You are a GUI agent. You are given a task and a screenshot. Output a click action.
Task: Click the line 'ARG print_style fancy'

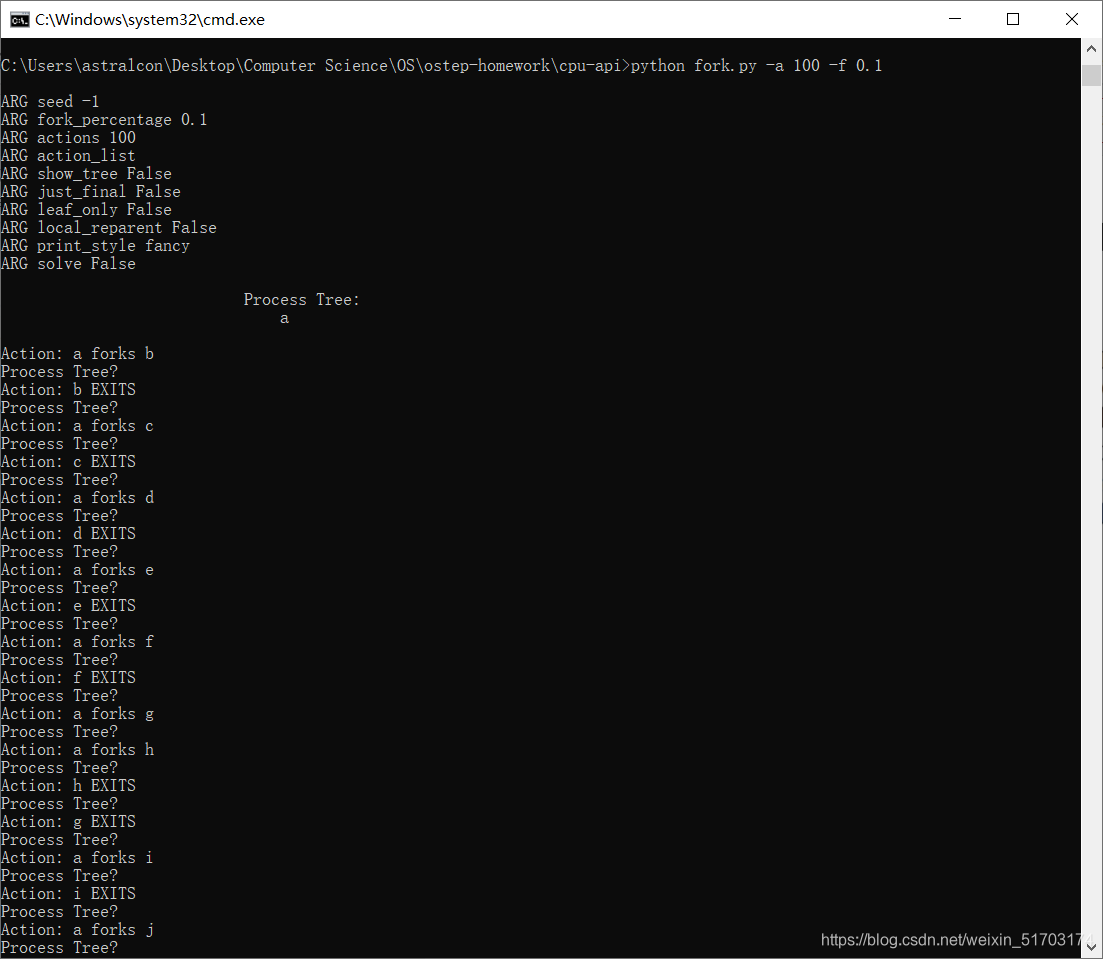coord(95,246)
